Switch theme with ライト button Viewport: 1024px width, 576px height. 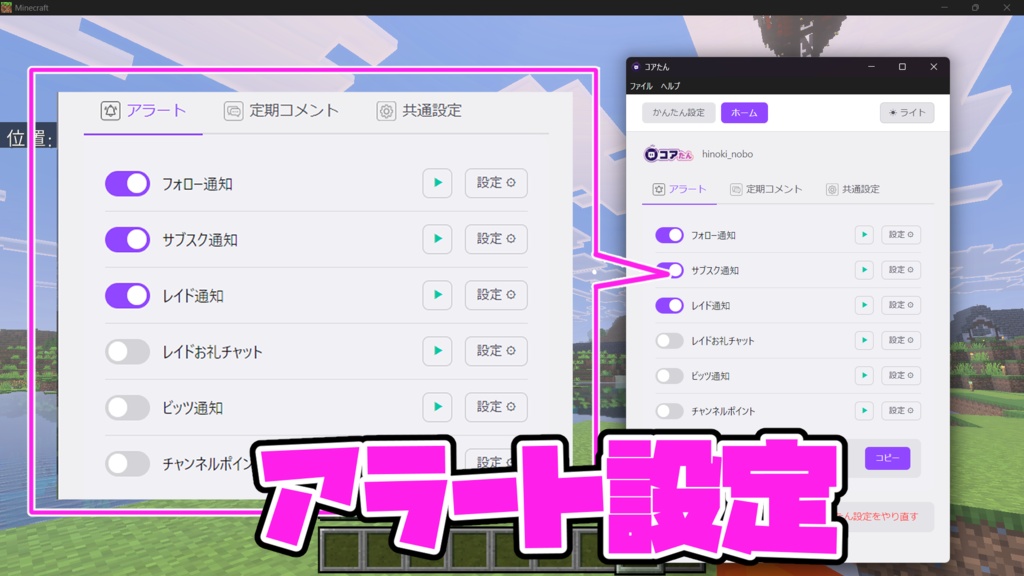coord(907,112)
